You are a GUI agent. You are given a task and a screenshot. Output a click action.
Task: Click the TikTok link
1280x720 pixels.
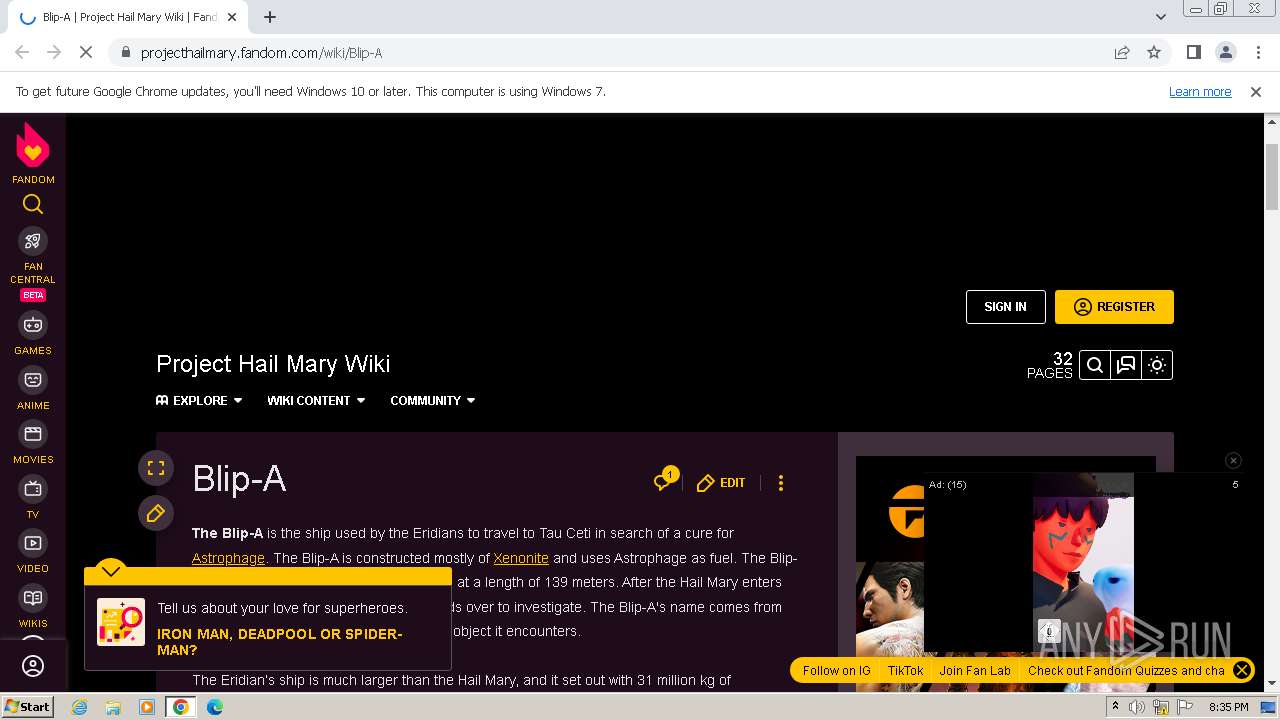coord(906,670)
